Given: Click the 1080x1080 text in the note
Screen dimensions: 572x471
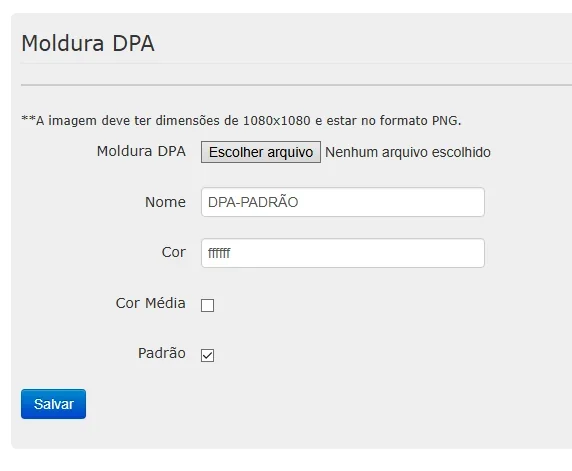Looking at the screenshot, I should click(277, 120).
